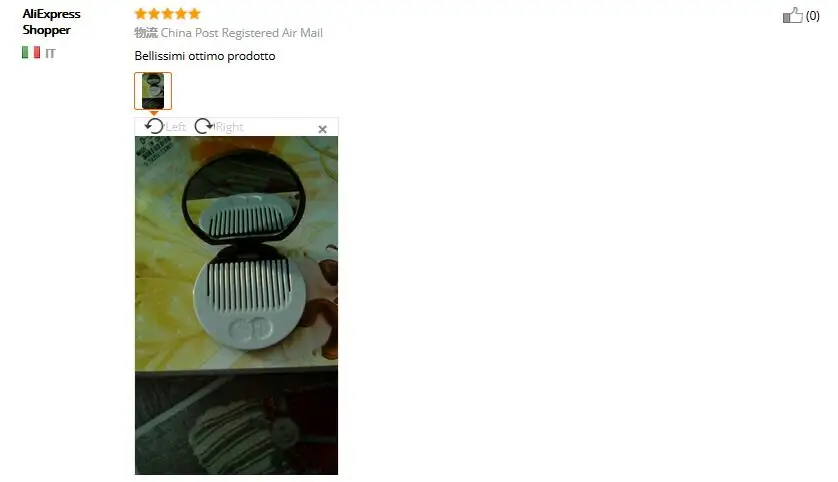Select the review photo thumbnail

pos(153,91)
